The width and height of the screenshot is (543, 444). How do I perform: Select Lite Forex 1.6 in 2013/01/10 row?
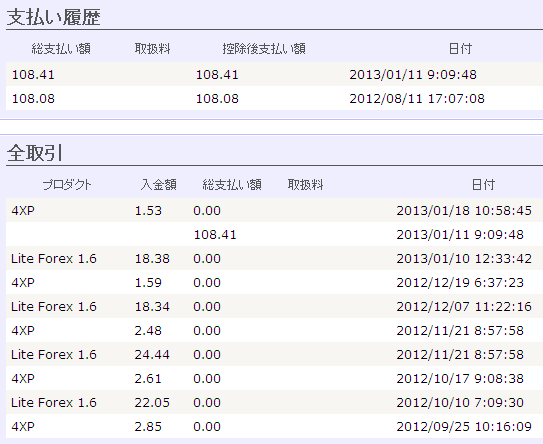54,259
